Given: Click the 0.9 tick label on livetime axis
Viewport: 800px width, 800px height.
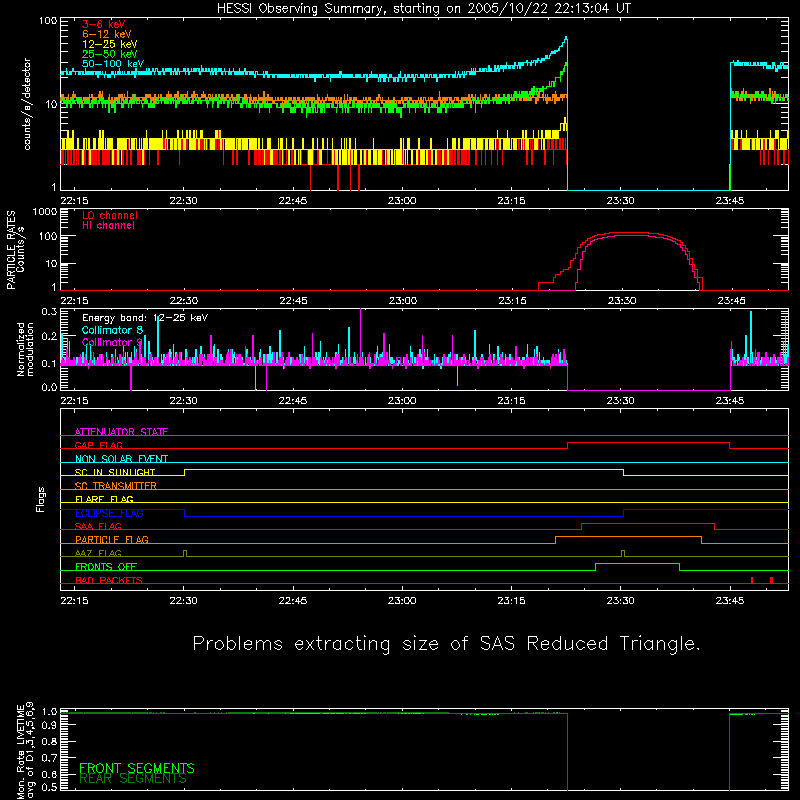Looking at the screenshot, I should click(x=49, y=724).
